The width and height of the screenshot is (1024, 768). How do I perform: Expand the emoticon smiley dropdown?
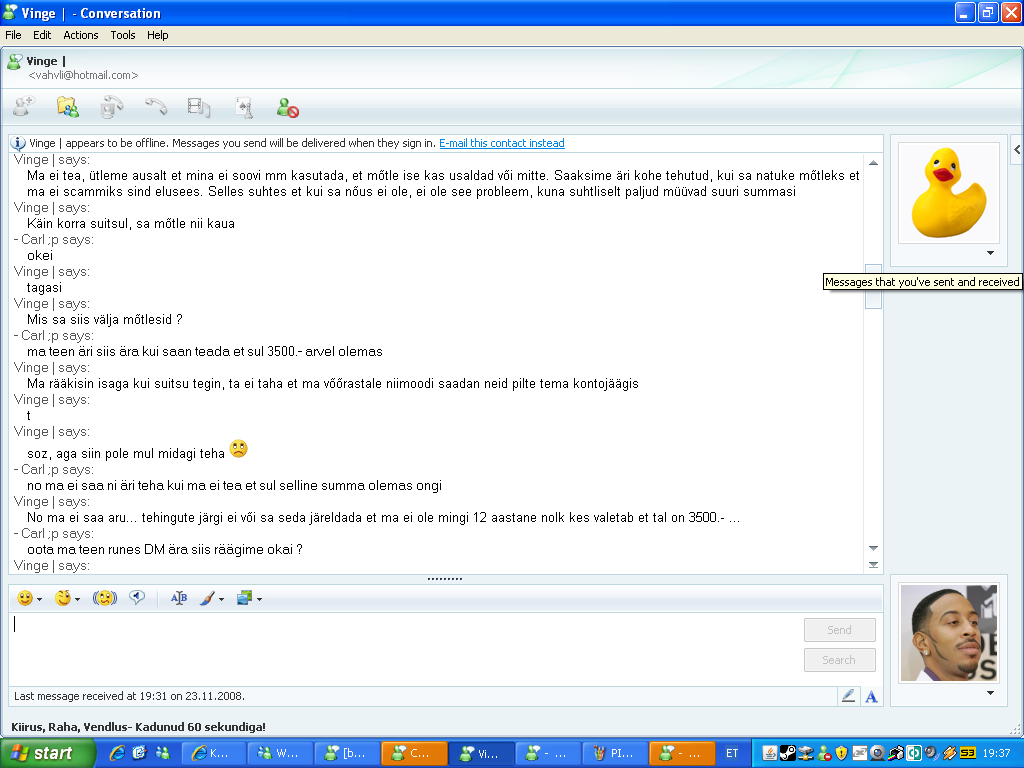pos(39,600)
